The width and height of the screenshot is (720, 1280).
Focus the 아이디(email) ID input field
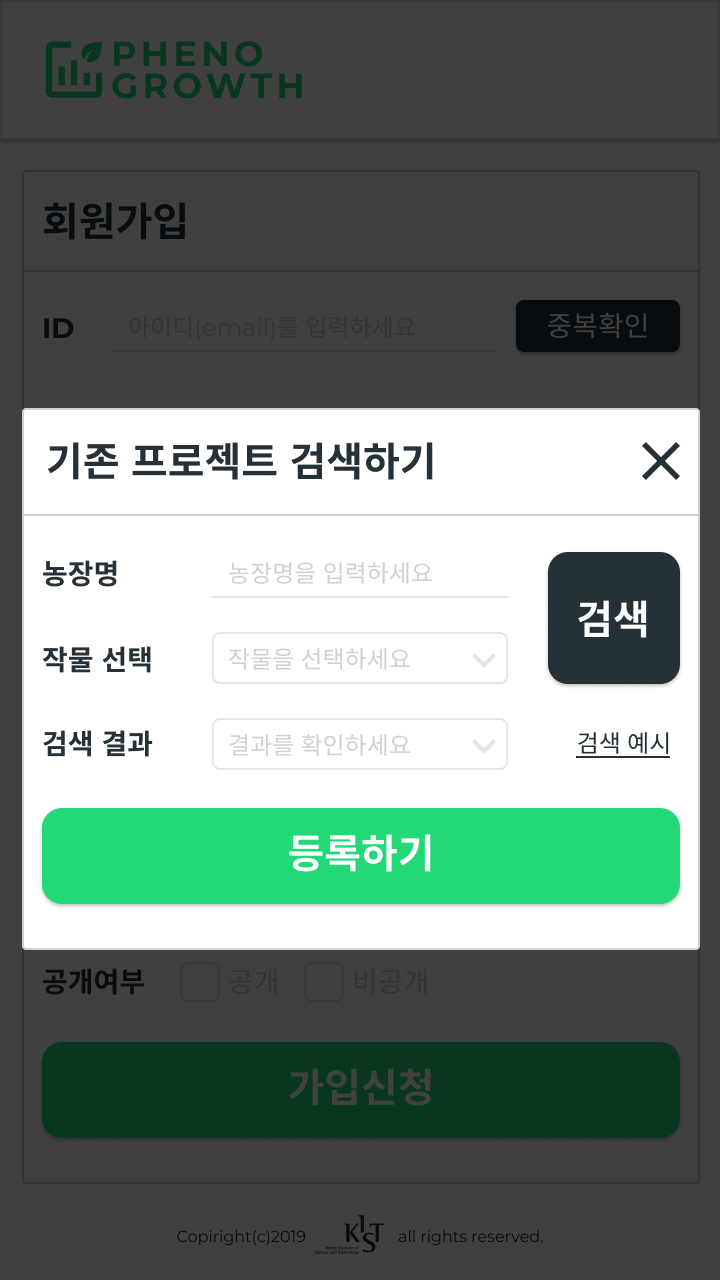click(x=304, y=328)
